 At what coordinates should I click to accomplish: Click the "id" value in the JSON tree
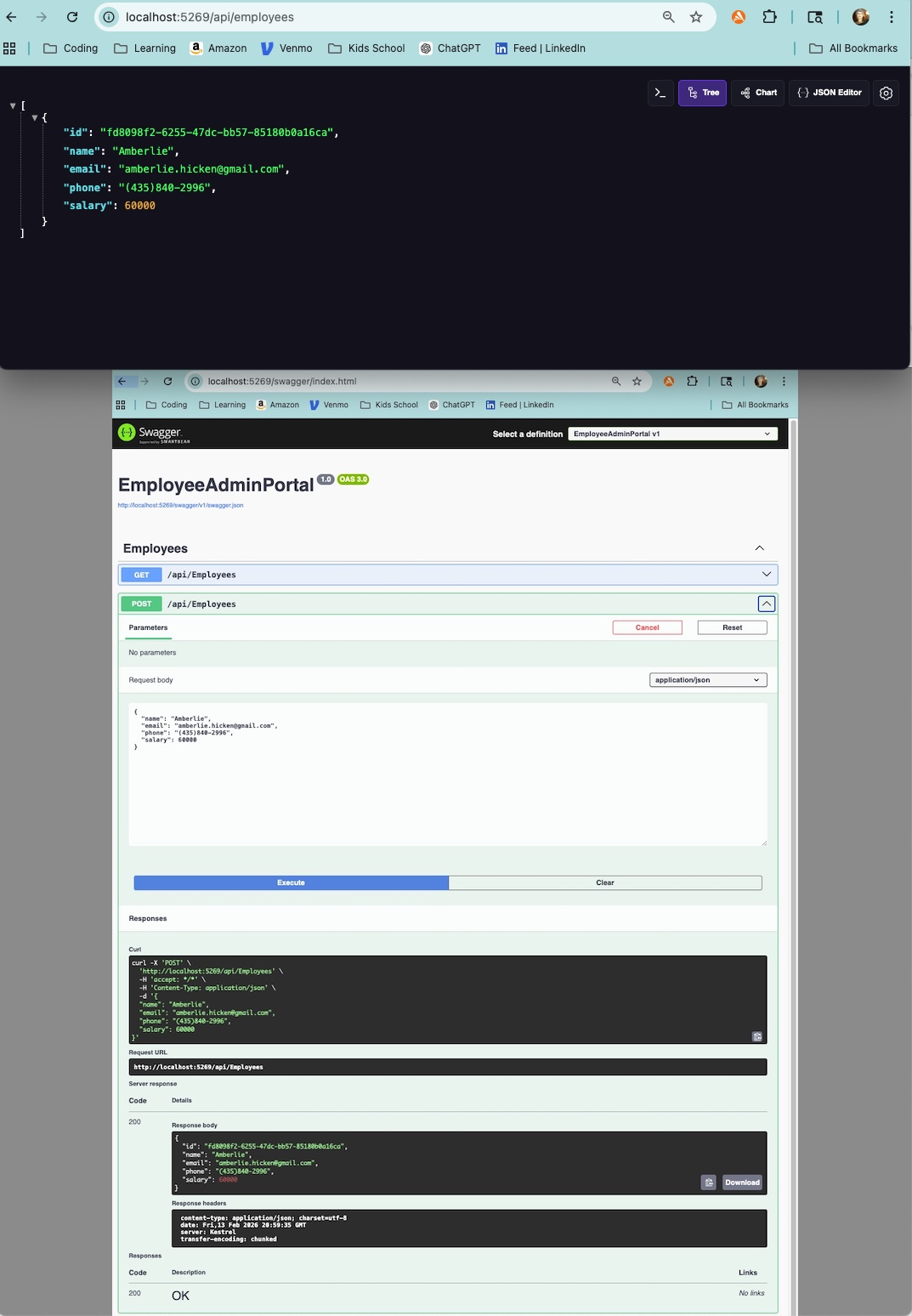point(216,133)
